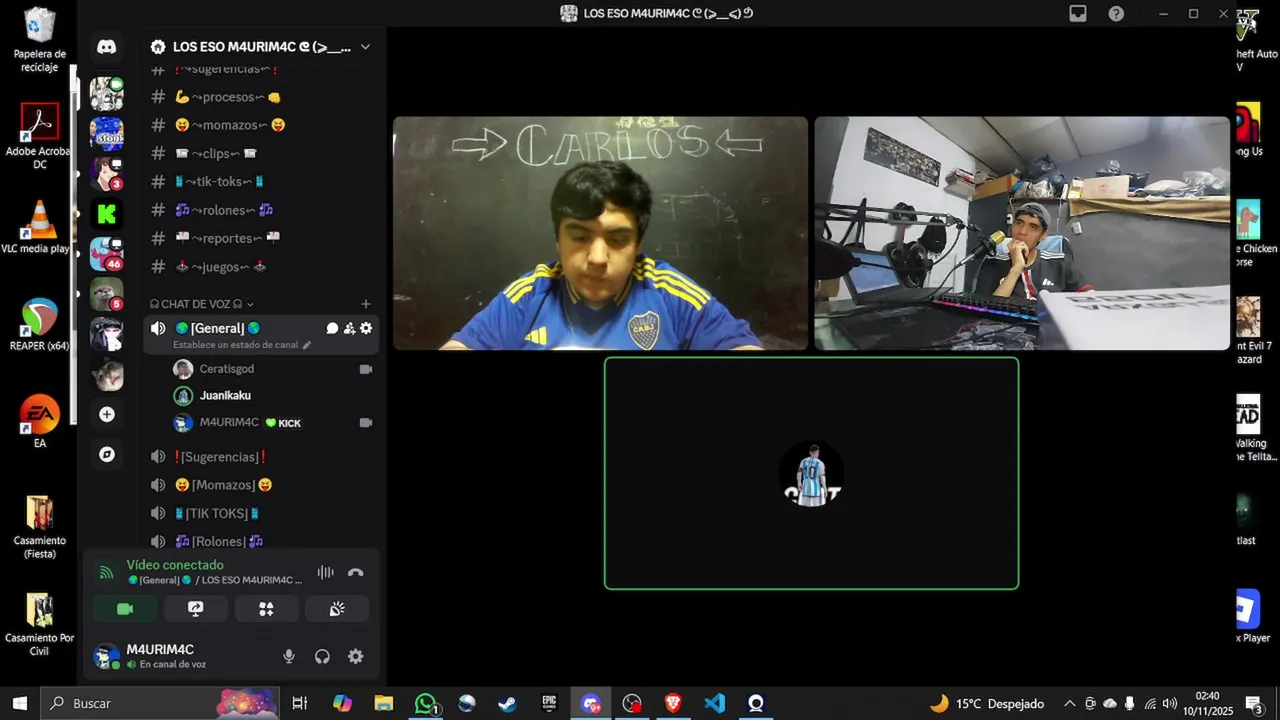Open activities button in voice panel
Screen dimensions: 1280x720
[x=266, y=609]
